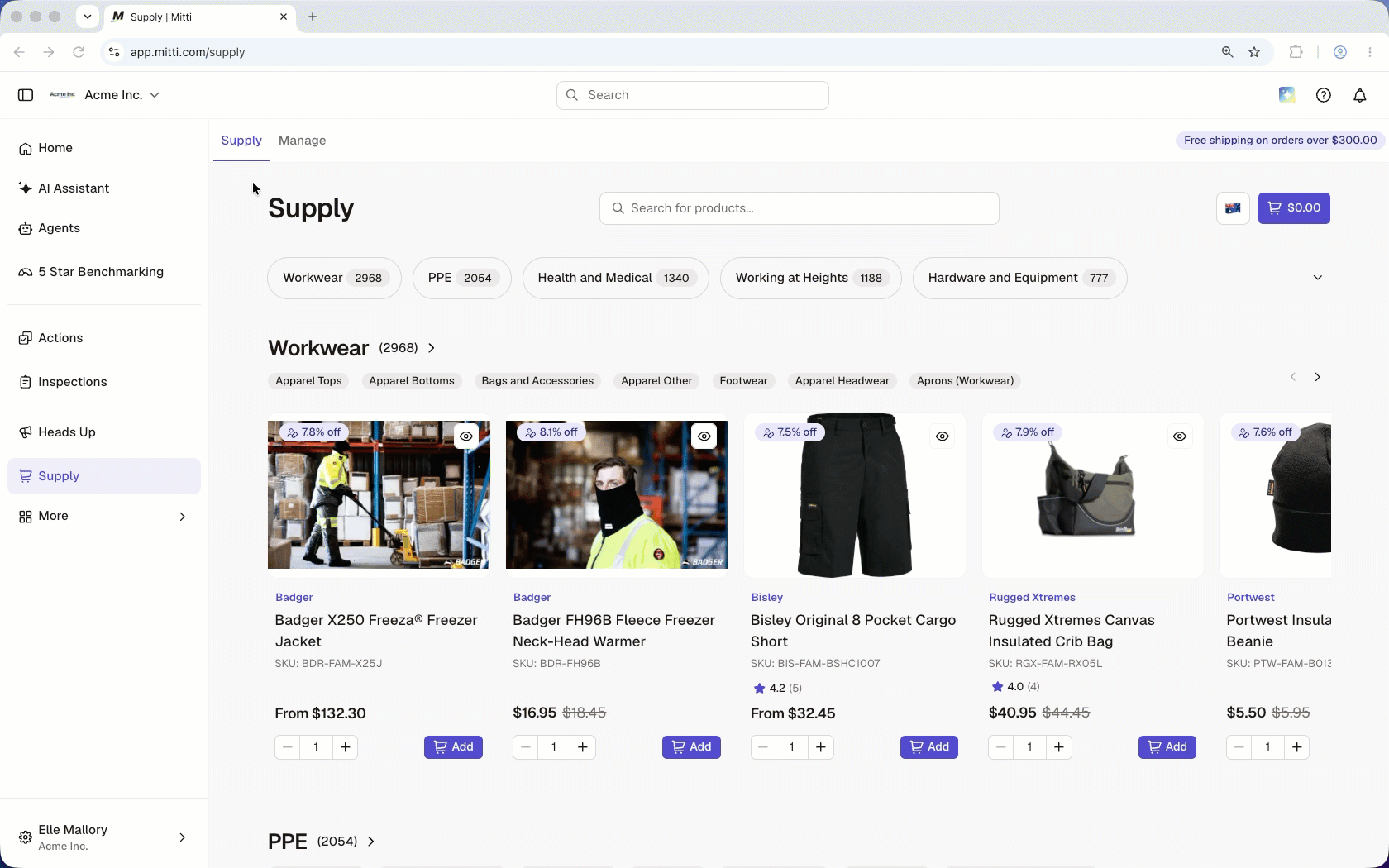Image resolution: width=1389 pixels, height=868 pixels.
Task: Toggle watch eye on Rugged Xtremes Crib Bag
Action: click(1180, 436)
